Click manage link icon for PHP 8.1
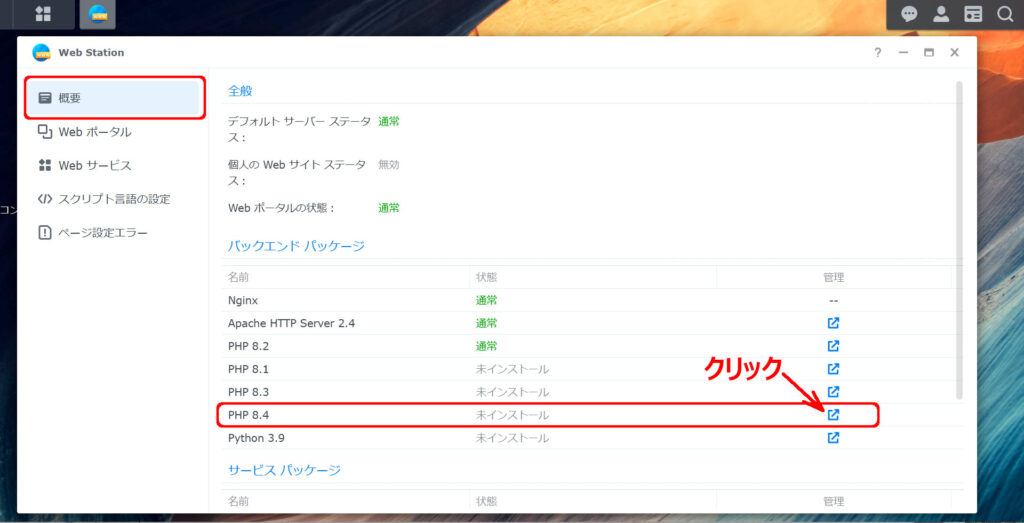1024x523 pixels. coord(833,369)
